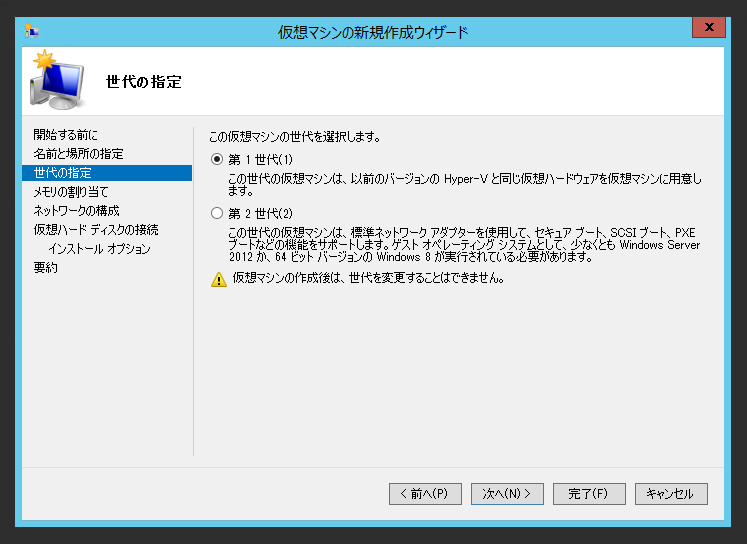Click the キャンセル button
This screenshot has height=544, width=747.
coord(671,494)
